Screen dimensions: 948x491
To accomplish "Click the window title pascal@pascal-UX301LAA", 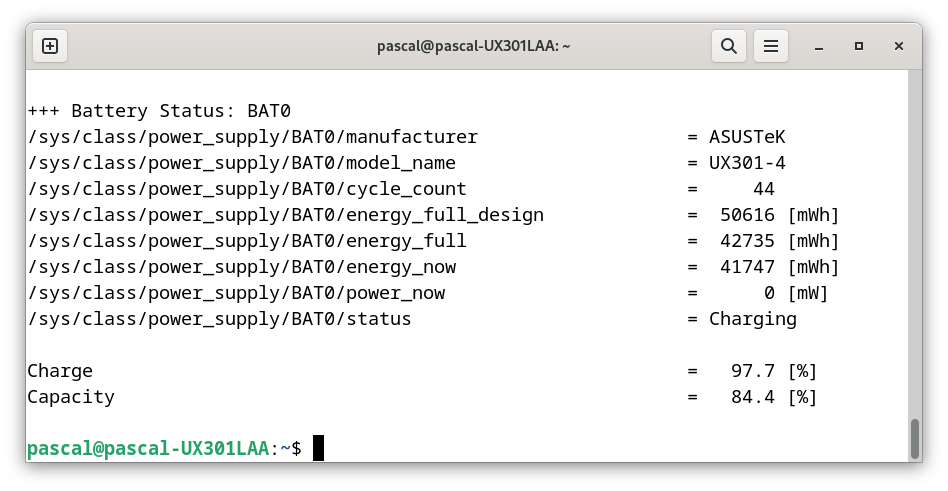I will [x=473, y=46].
